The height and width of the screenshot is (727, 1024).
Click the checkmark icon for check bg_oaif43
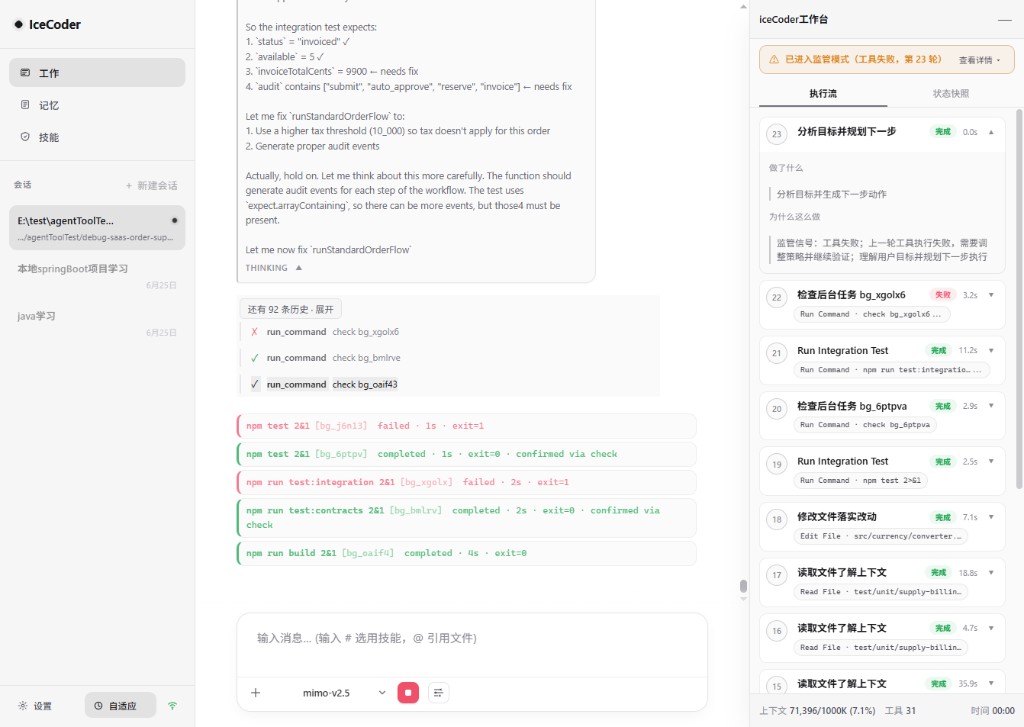(x=255, y=384)
